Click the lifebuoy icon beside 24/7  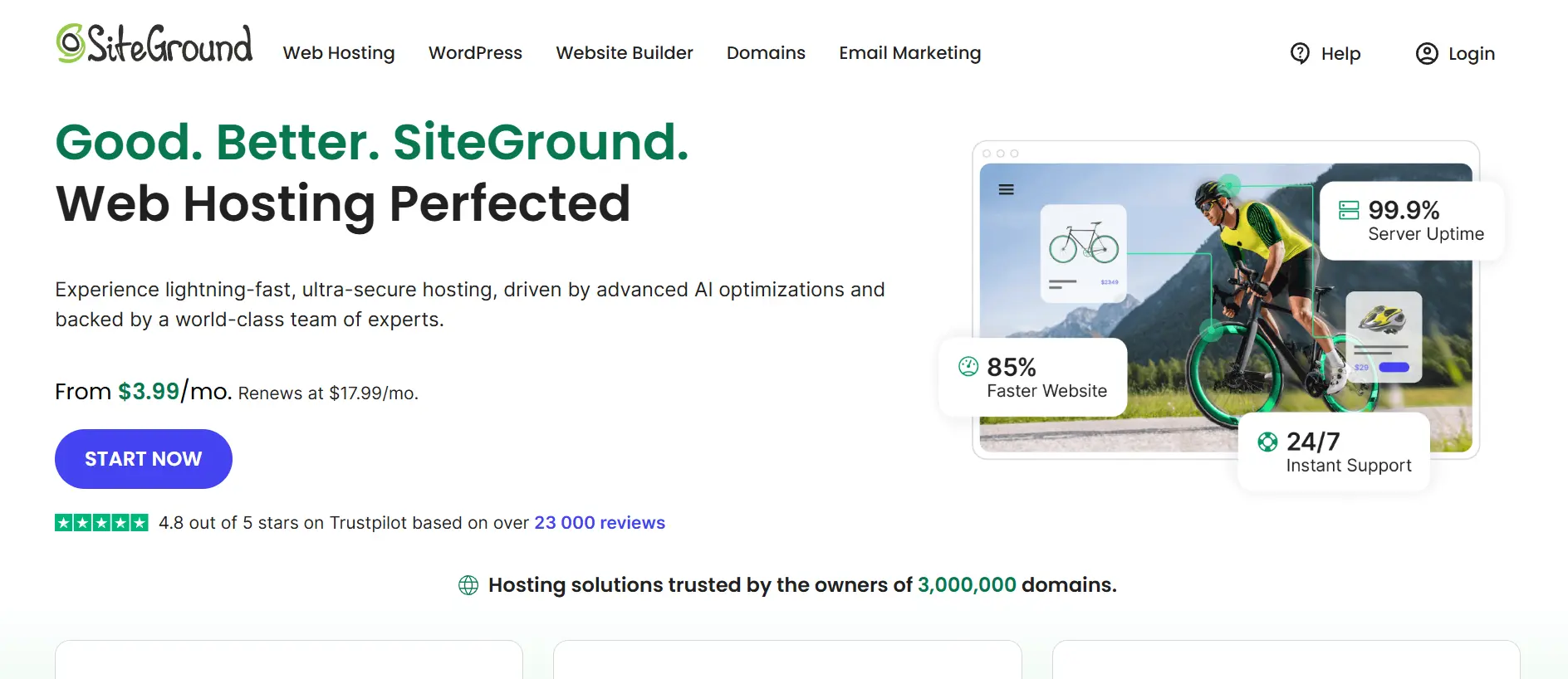click(x=1267, y=442)
